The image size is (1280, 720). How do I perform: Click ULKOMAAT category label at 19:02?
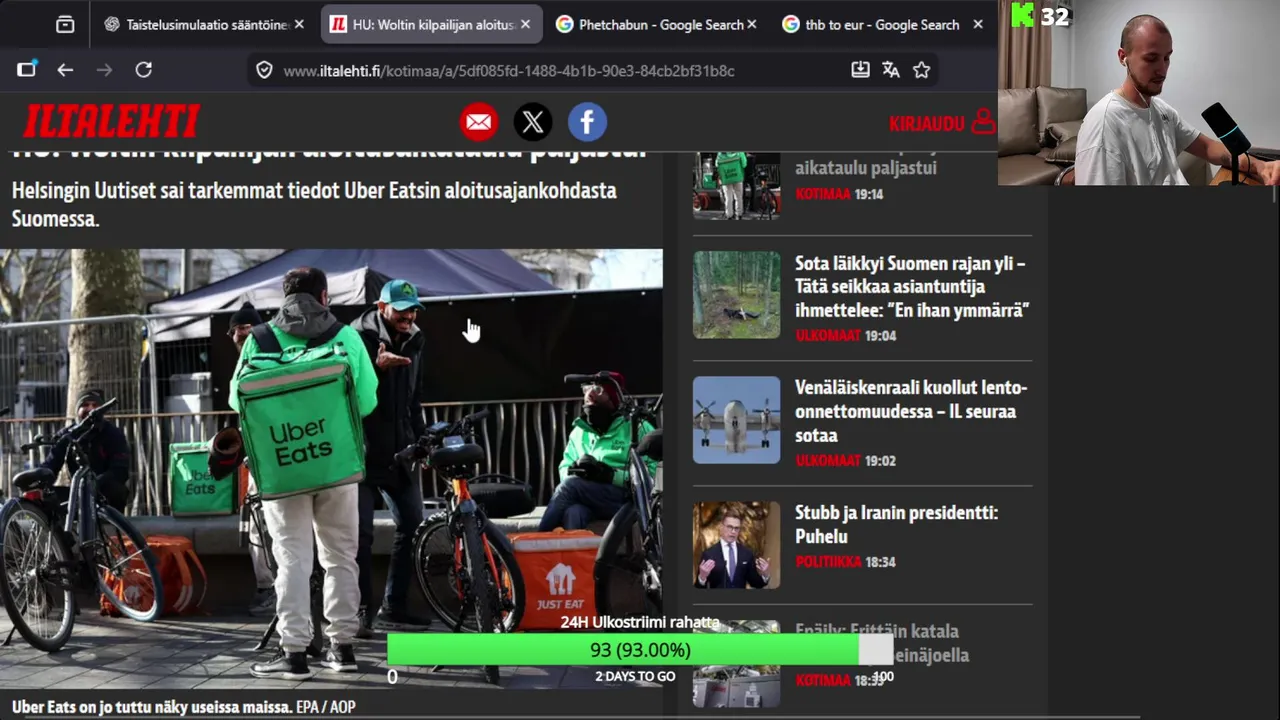click(827, 461)
